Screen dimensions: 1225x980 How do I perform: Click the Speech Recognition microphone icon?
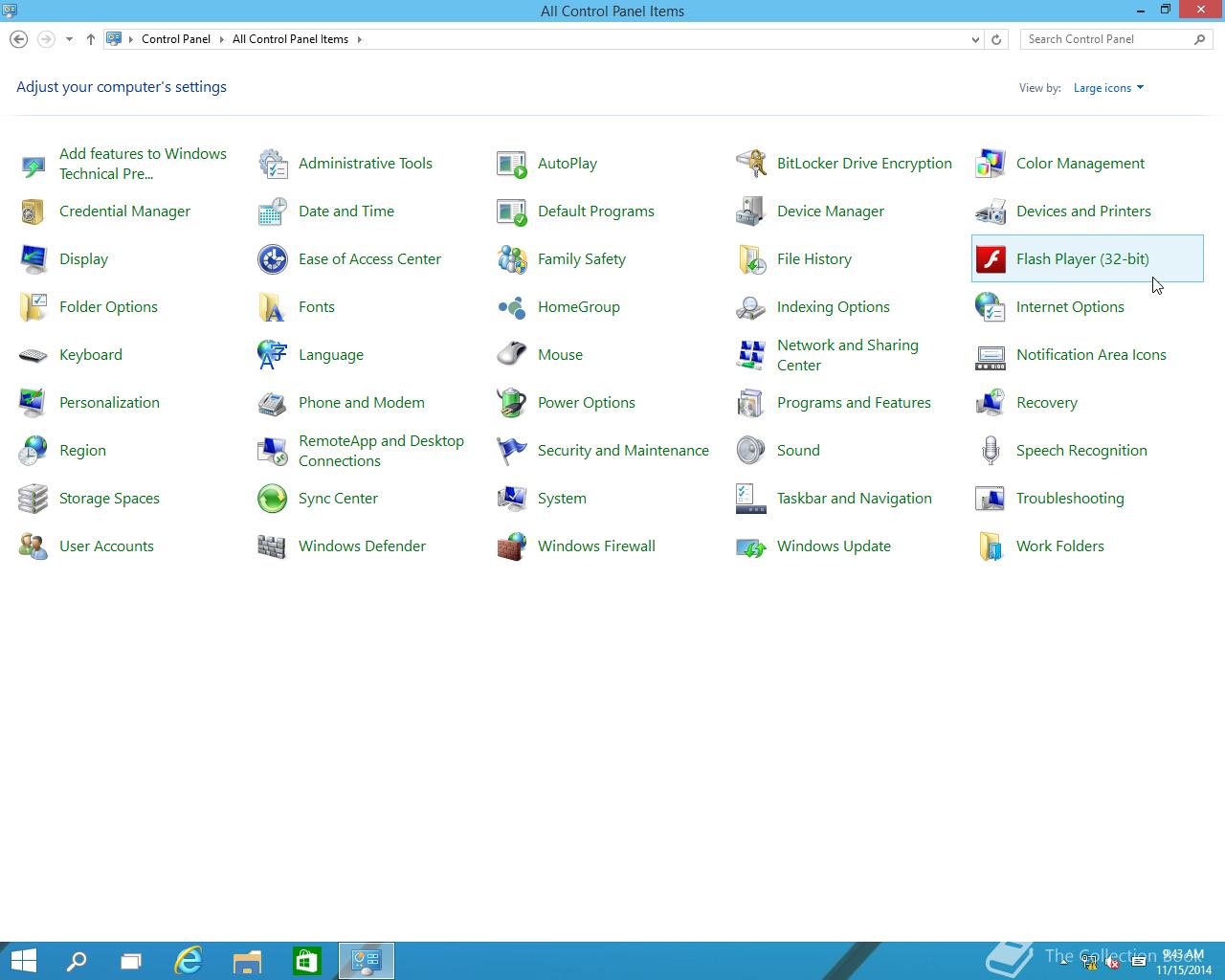(991, 451)
